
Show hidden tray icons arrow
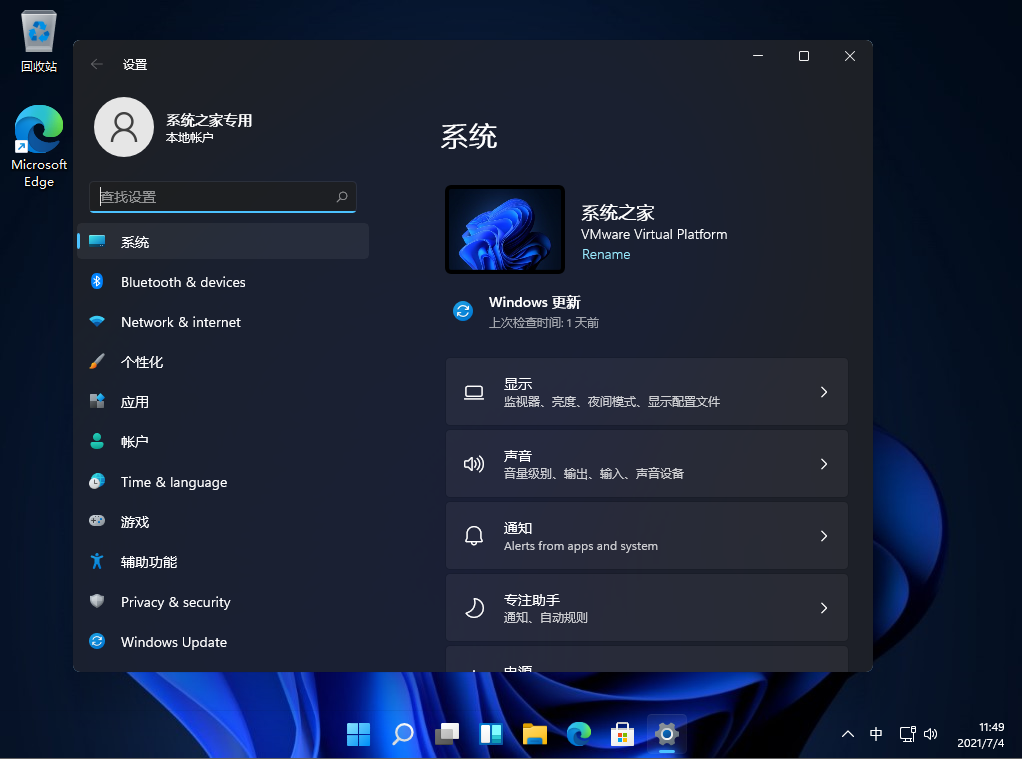[848, 734]
